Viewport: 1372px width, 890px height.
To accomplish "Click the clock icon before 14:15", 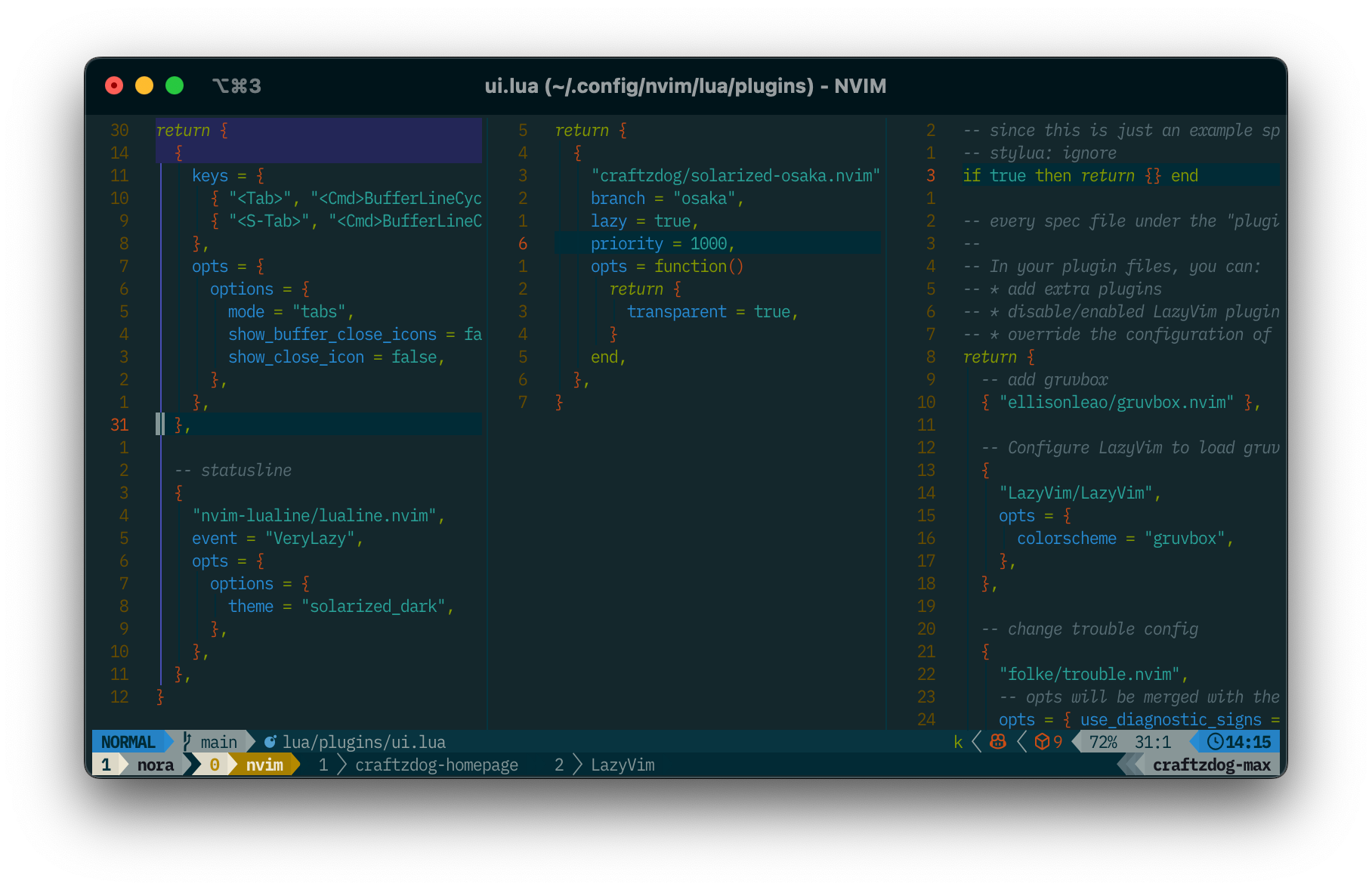I will coord(1215,742).
